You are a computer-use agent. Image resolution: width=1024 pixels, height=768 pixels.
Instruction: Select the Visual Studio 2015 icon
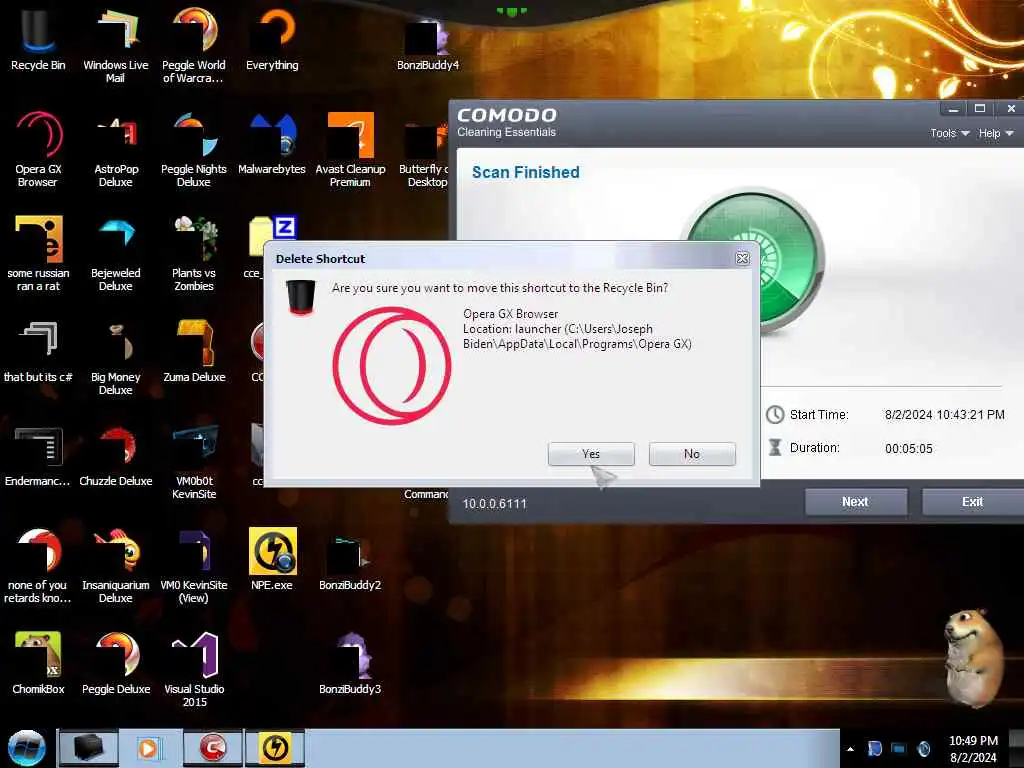click(x=194, y=669)
